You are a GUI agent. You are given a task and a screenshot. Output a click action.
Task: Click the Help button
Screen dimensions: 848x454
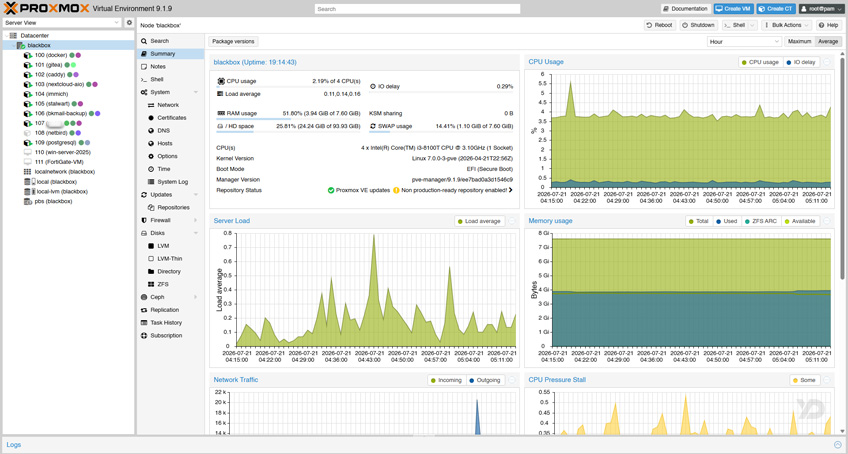point(829,25)
